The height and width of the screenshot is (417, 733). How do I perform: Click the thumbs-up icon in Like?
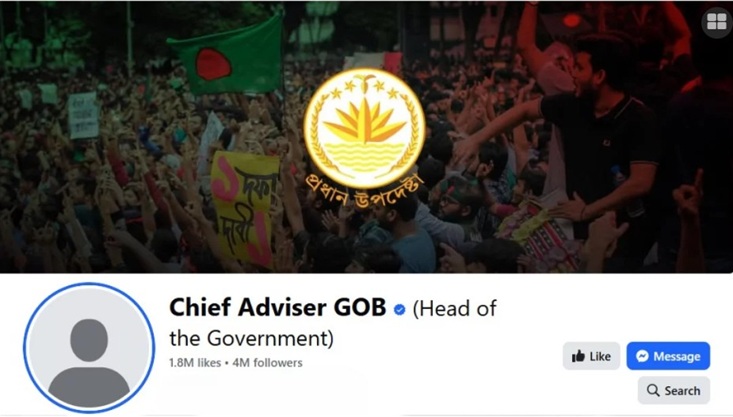(x=578, y=356)
